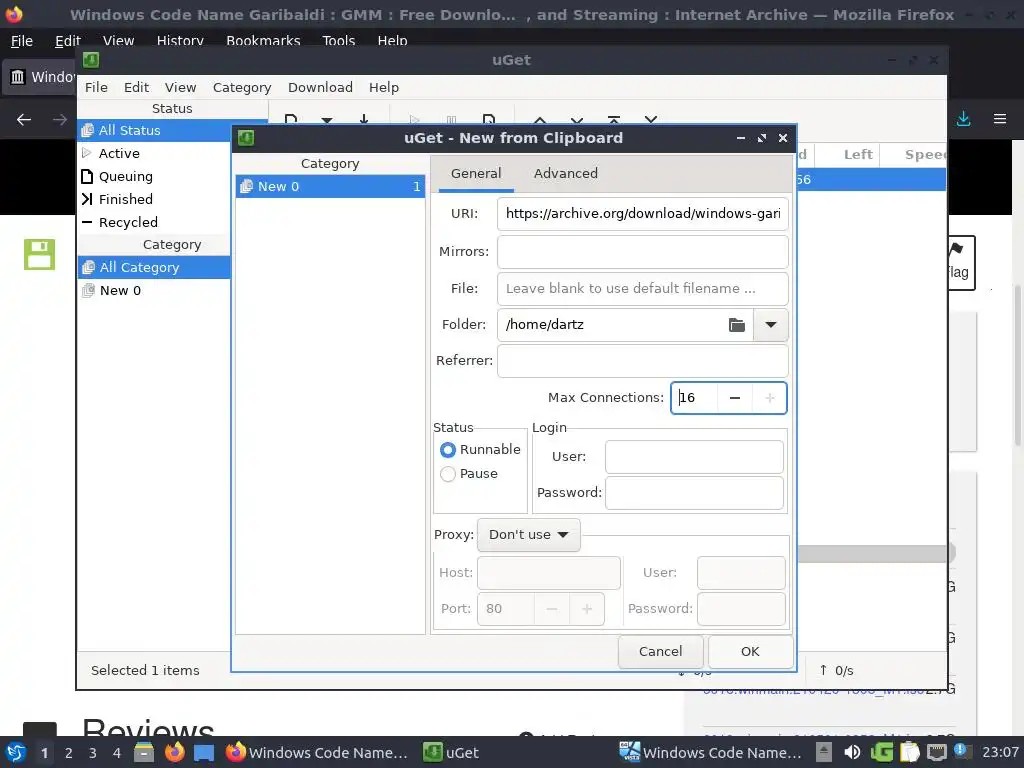Select "All Category" in the uGet sidebar
1024x768 pixels.
coord(153,268)
